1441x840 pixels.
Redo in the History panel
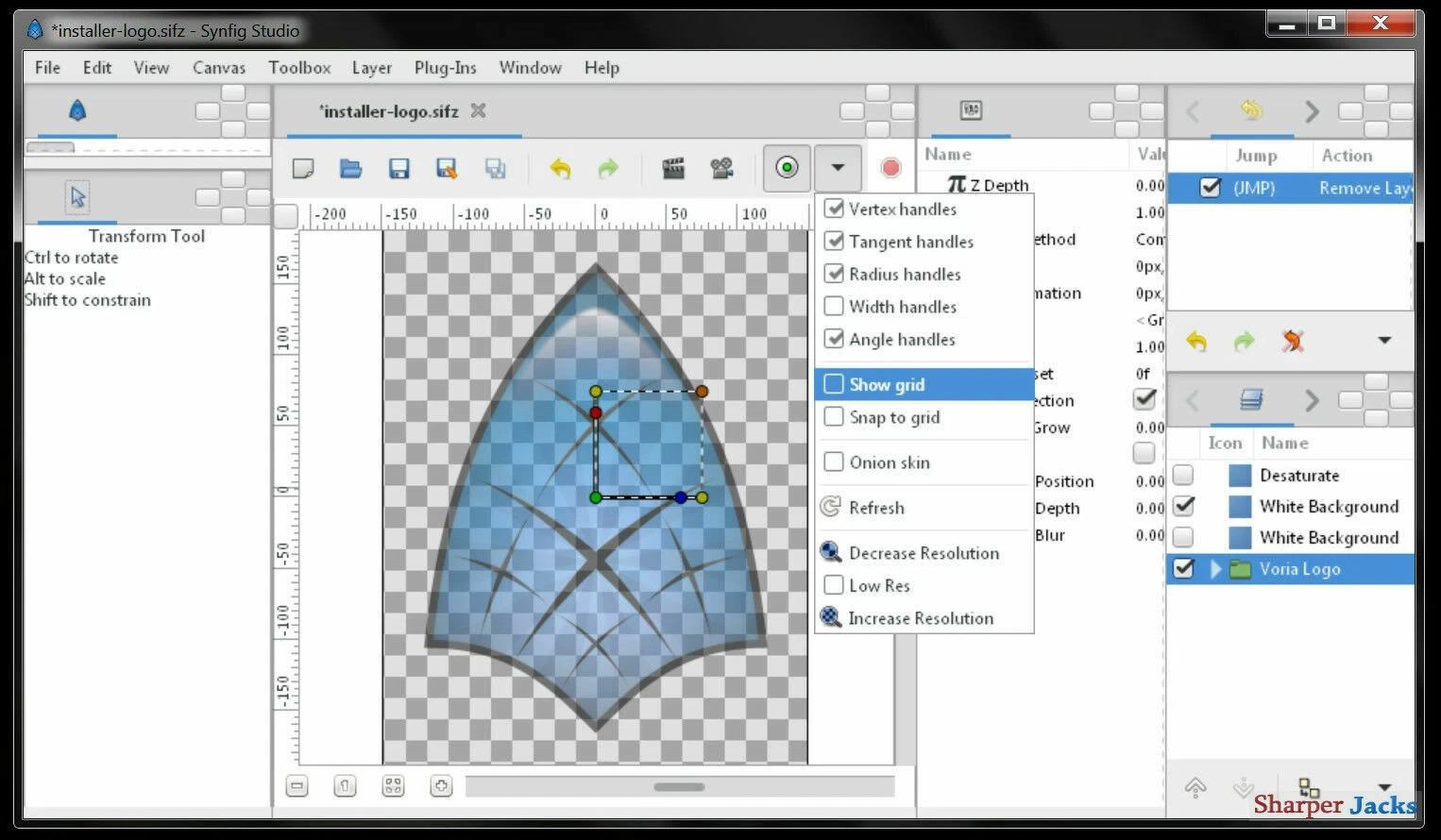pyautogui.click(x=1245, y=341)
